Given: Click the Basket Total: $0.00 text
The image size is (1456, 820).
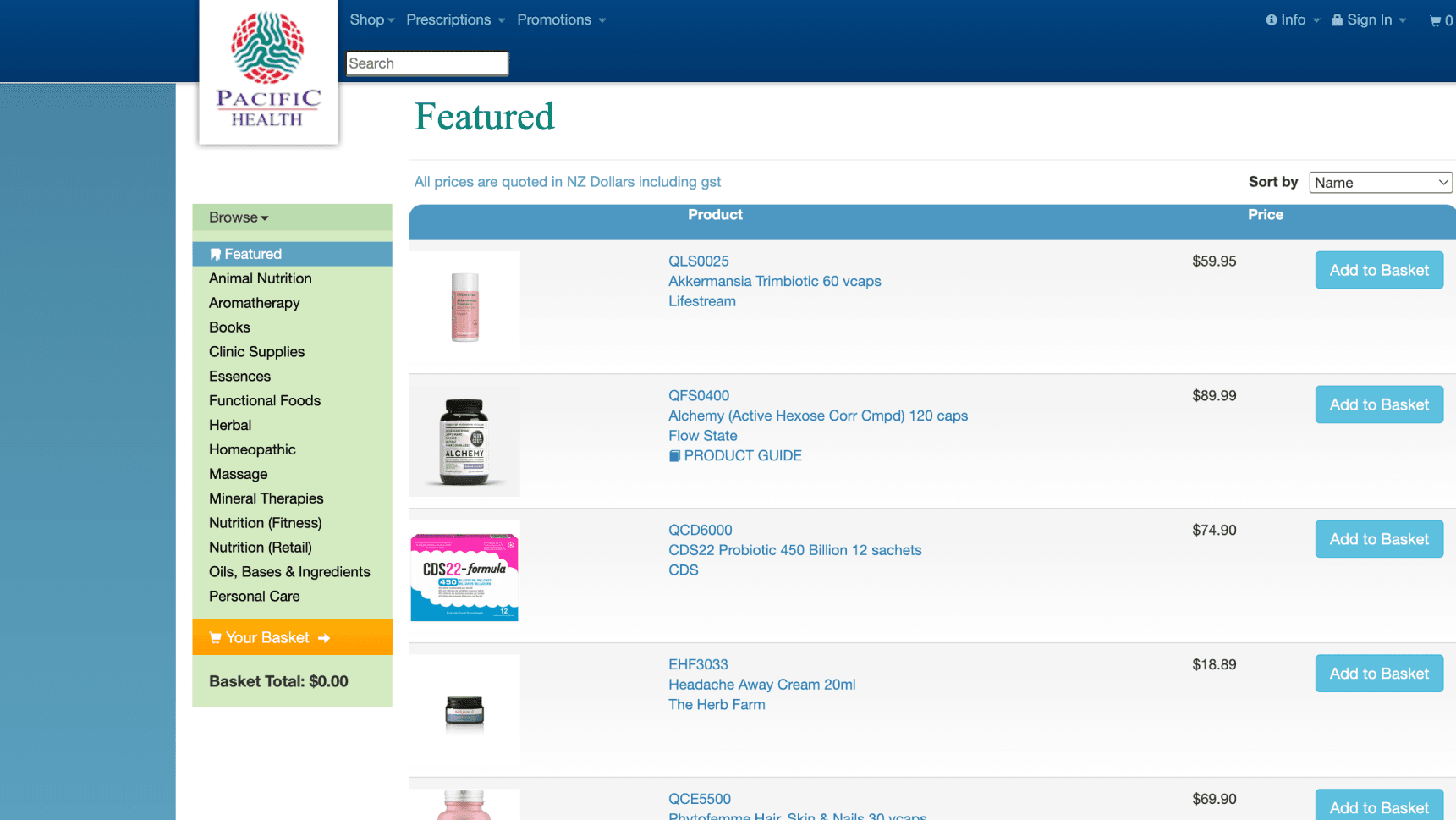Looking at the screenshot, I should (278, 682).
